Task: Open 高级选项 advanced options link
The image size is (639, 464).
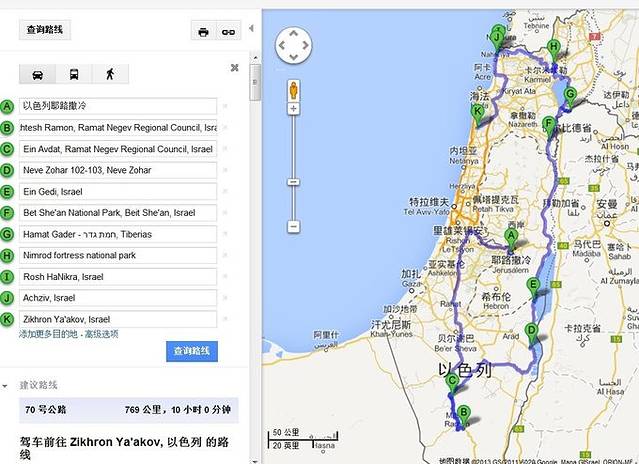Action: tap(101, 334)
